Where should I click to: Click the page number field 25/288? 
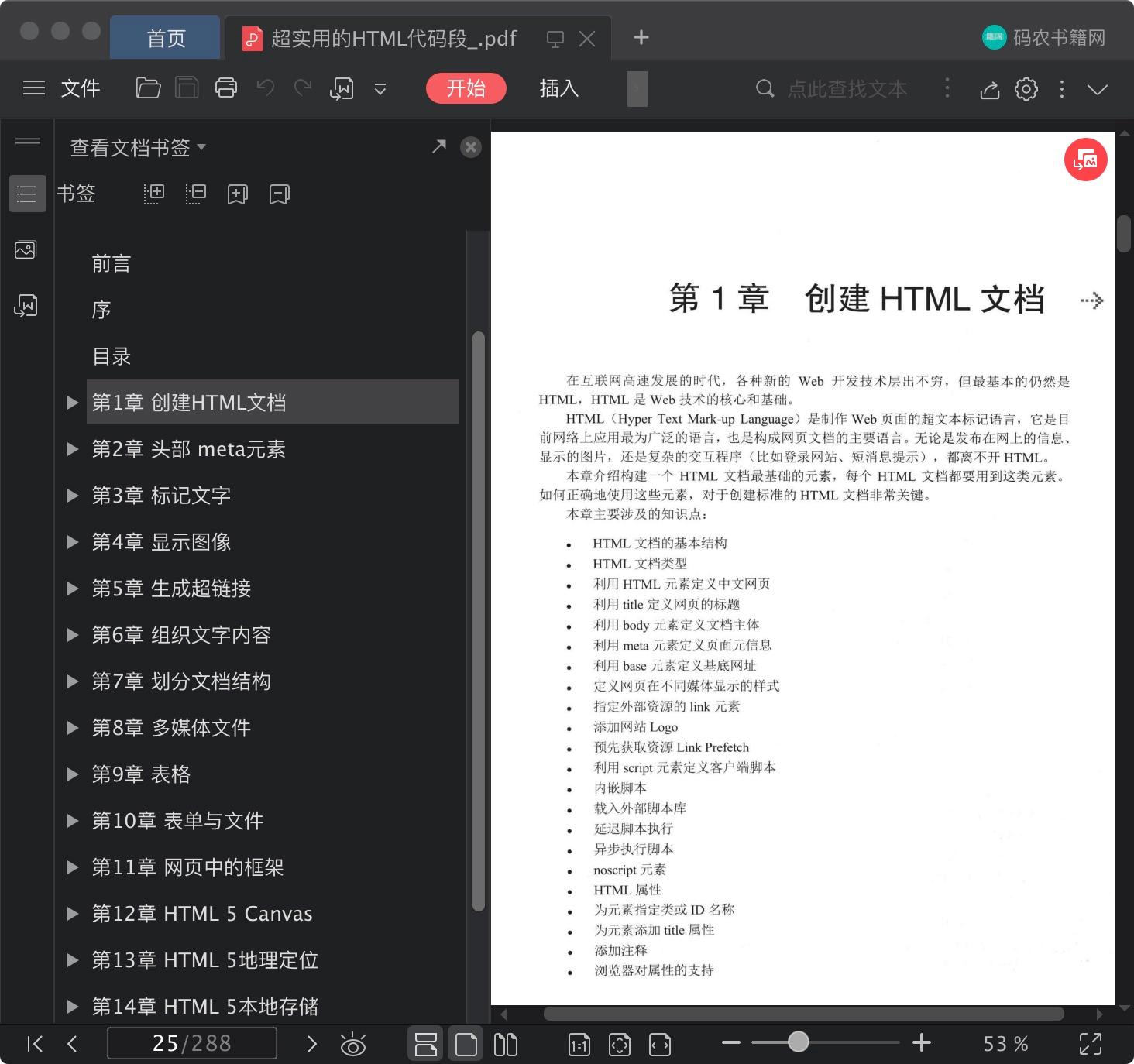coord(192,1043)
